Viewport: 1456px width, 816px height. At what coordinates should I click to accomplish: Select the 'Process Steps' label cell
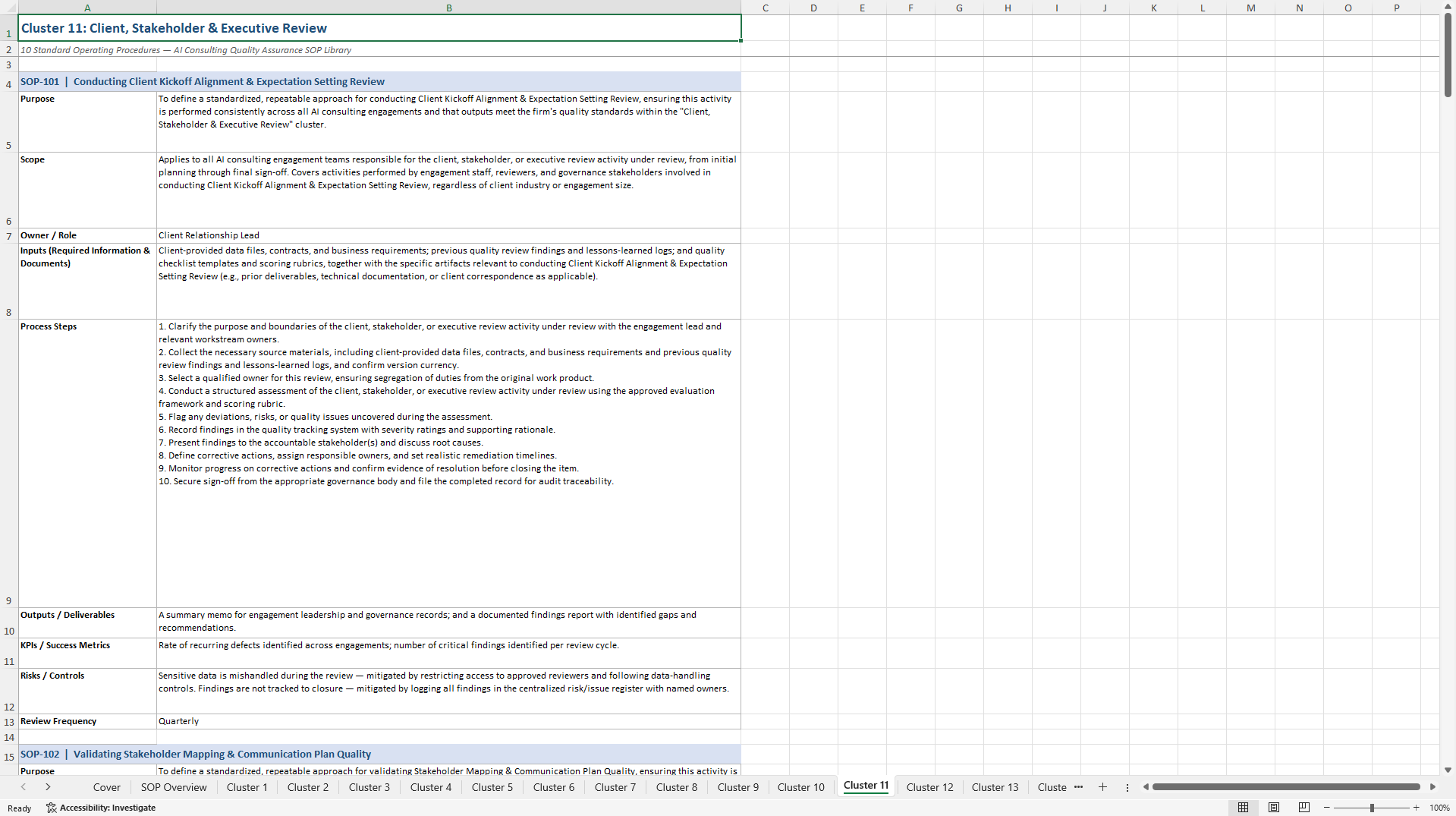pyautogui.click(x=87, y=463)
